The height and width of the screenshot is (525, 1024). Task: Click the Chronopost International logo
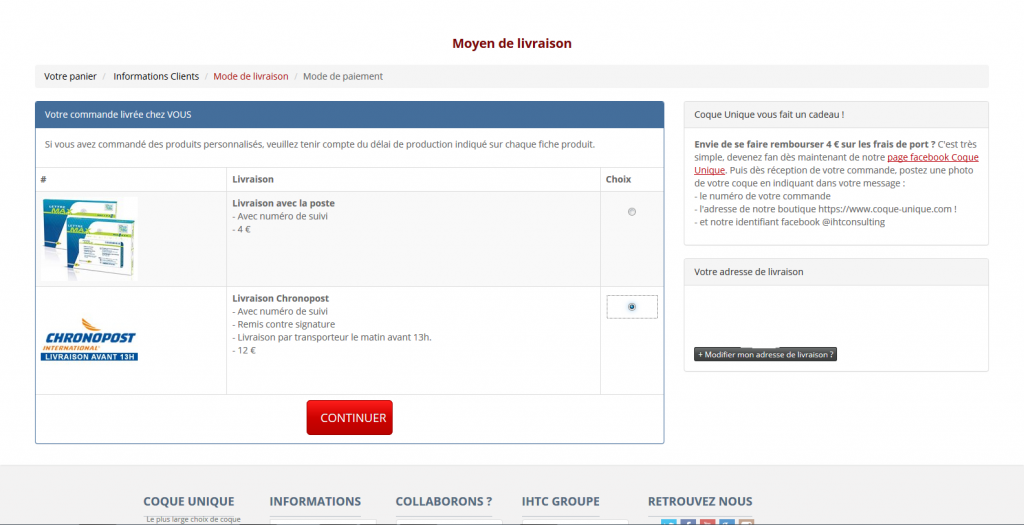89,339
